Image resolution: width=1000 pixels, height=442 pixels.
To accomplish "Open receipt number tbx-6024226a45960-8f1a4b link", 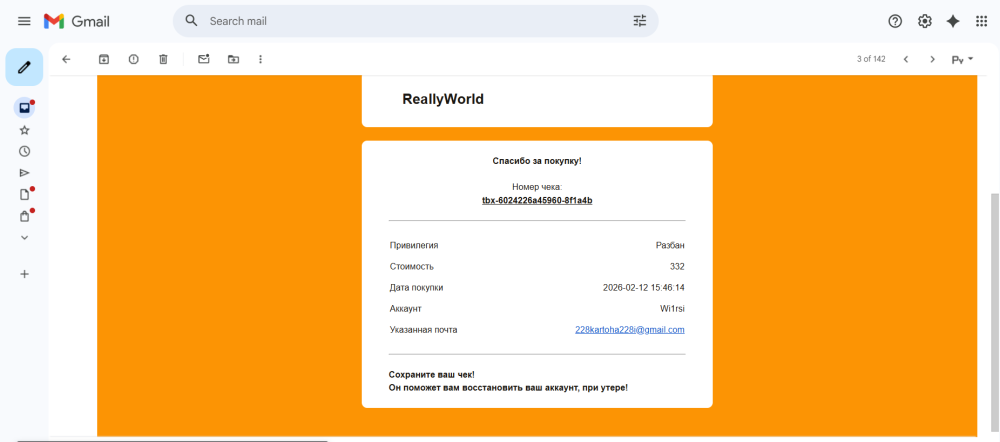I will coord(537,200).
